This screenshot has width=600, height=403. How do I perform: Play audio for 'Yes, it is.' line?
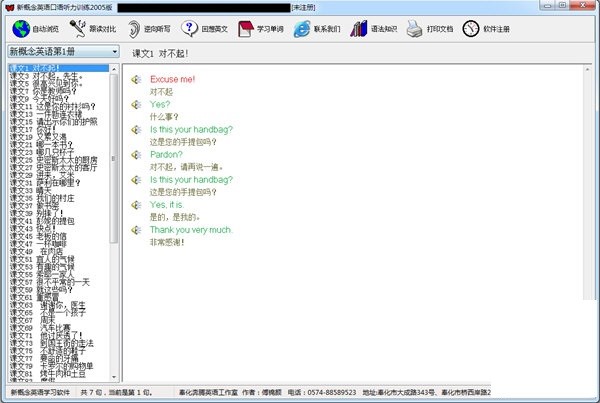pos(136,205)
